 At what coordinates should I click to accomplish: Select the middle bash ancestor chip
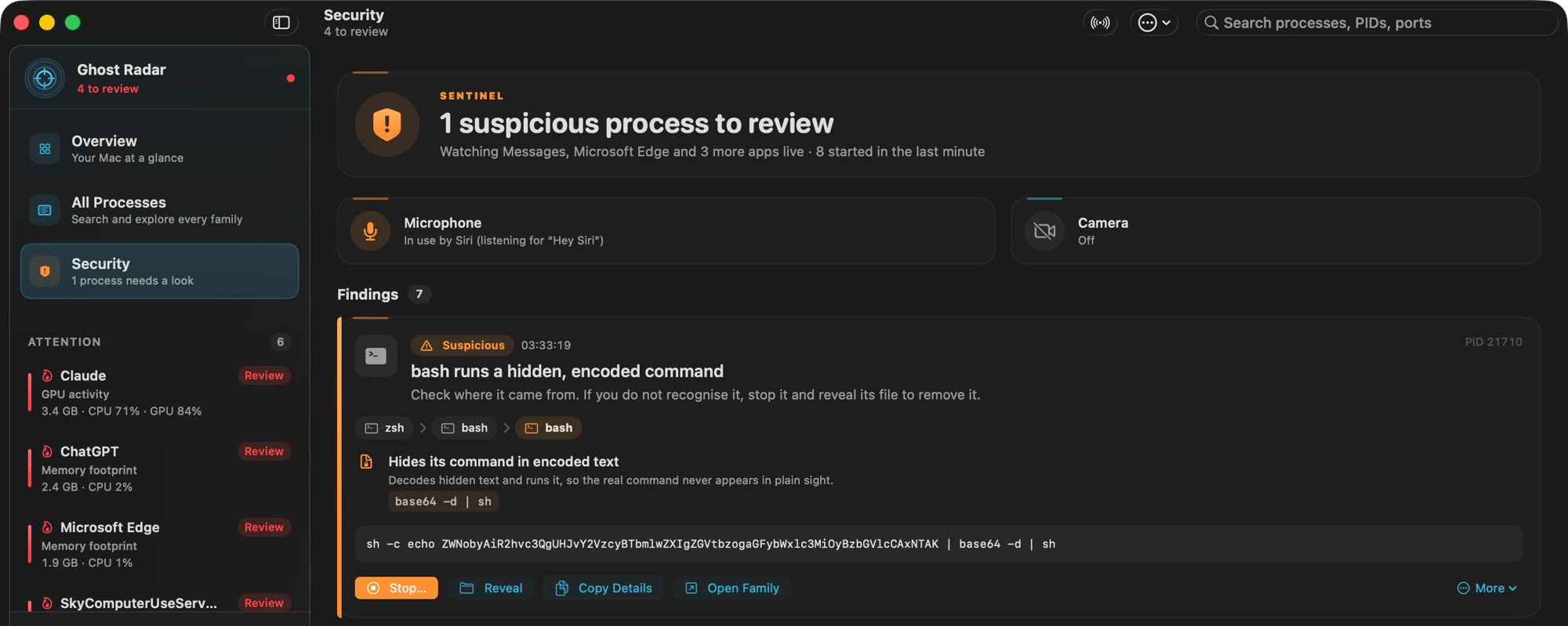(x=464, y=429)
